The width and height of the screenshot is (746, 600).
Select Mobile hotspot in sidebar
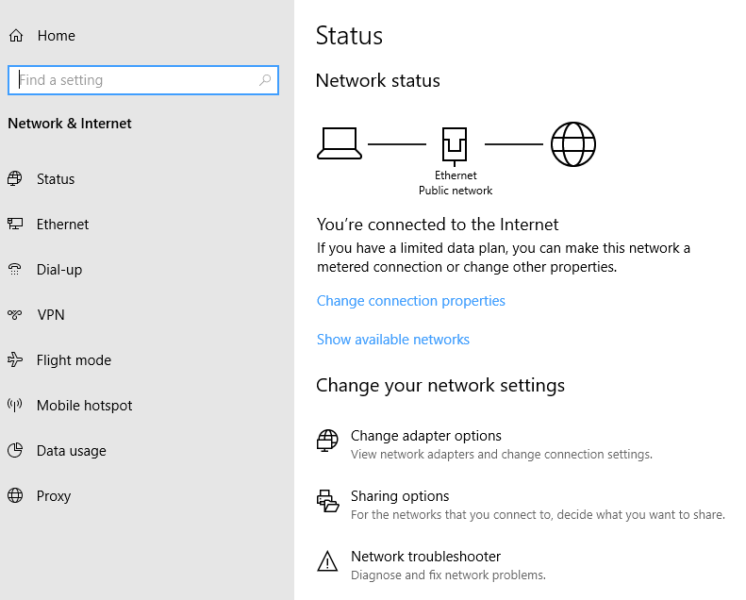point(84,405)
